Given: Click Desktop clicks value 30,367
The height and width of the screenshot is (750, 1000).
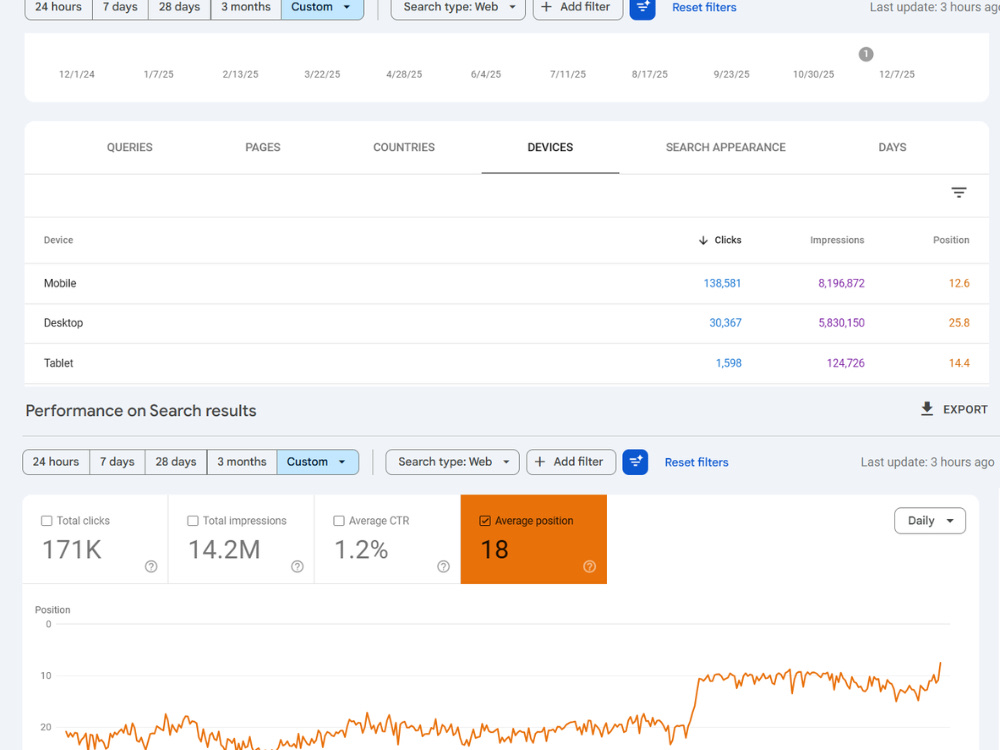Looking at the screenshot, I should click(725, 323).
